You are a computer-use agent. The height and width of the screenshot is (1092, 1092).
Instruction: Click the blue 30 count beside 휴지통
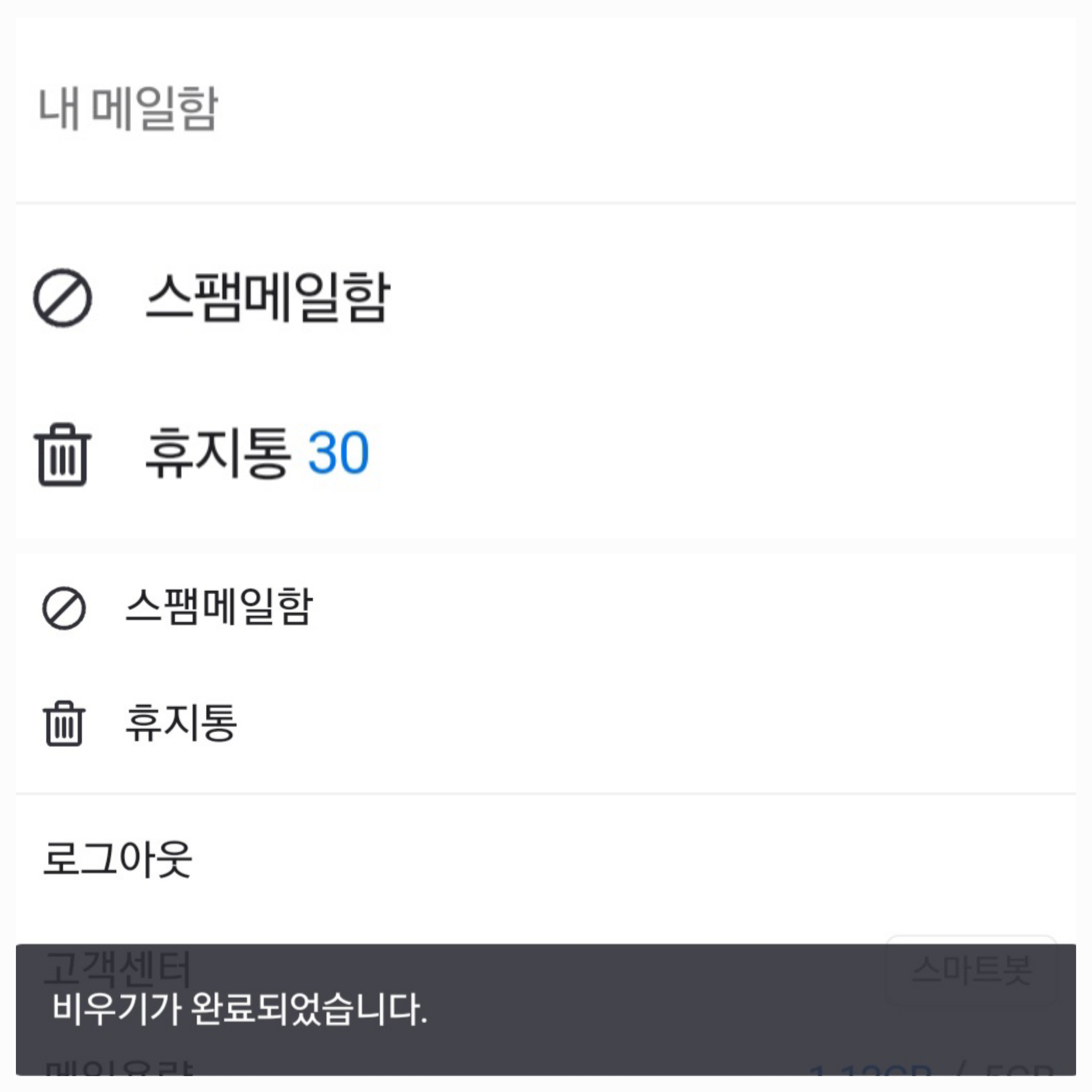coord(338,453)
